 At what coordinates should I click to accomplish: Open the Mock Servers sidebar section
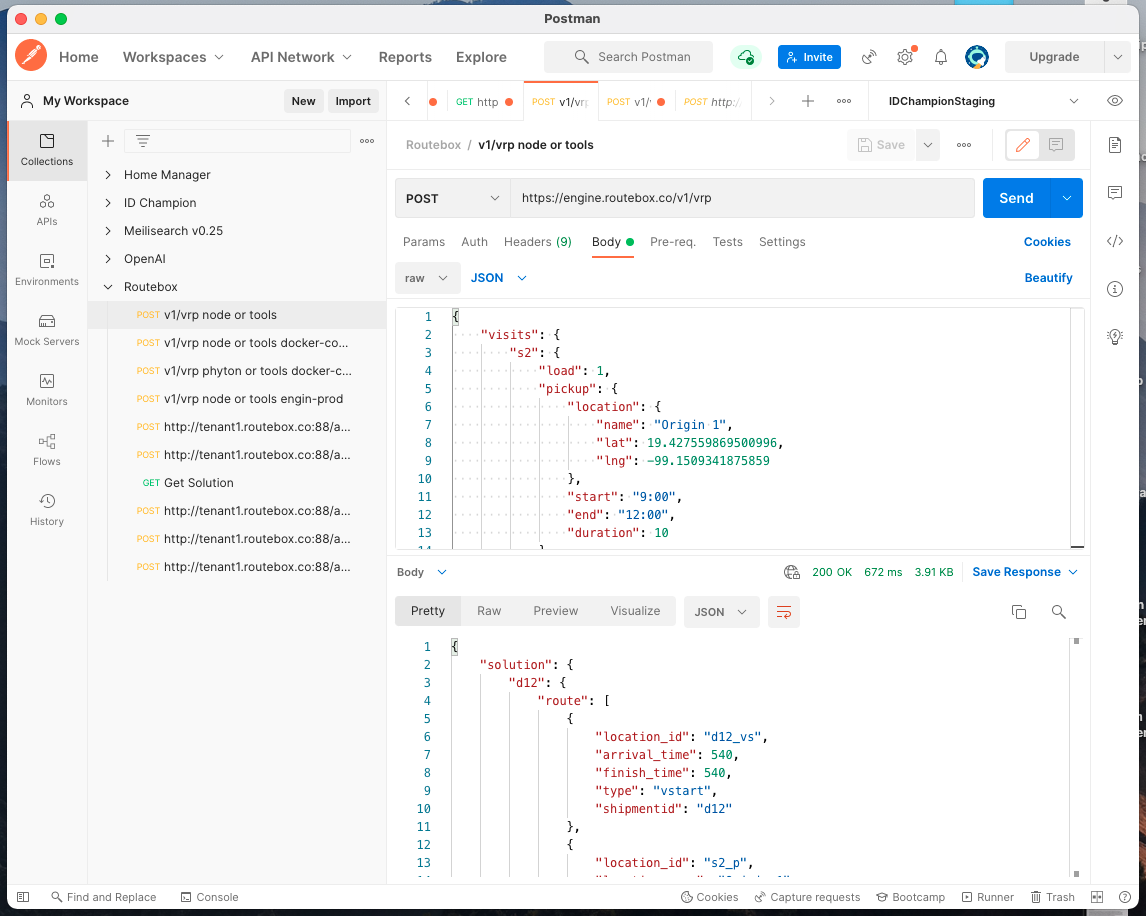tap(47, 329)
